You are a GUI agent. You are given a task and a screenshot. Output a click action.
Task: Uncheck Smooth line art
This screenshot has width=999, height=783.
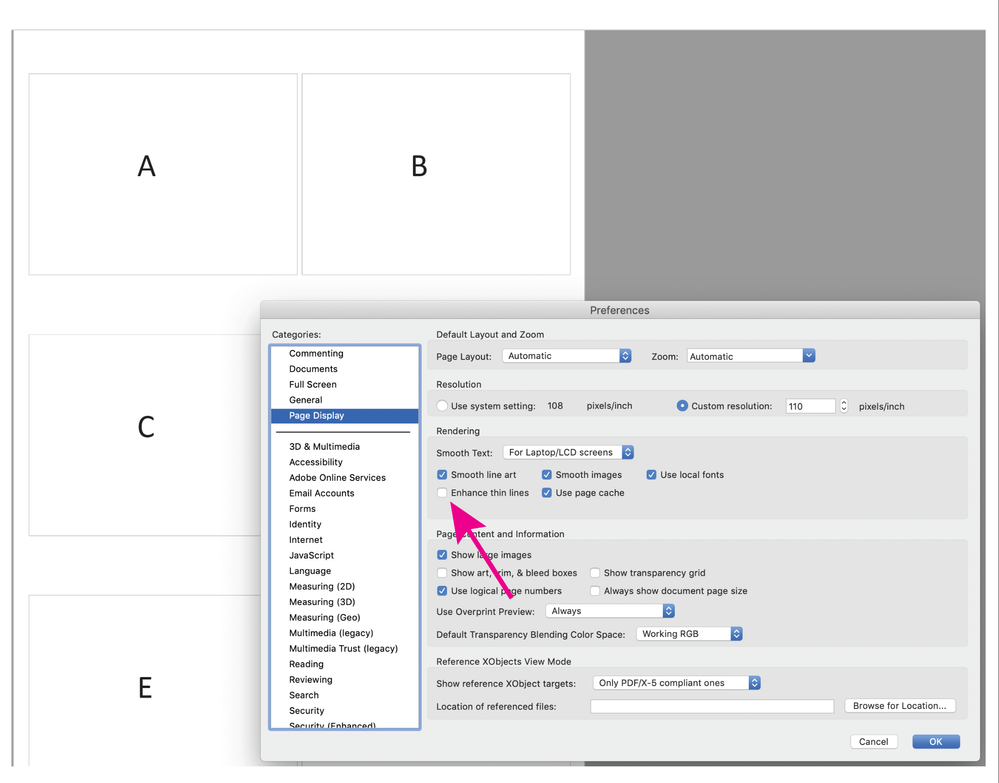coord(442,475)
